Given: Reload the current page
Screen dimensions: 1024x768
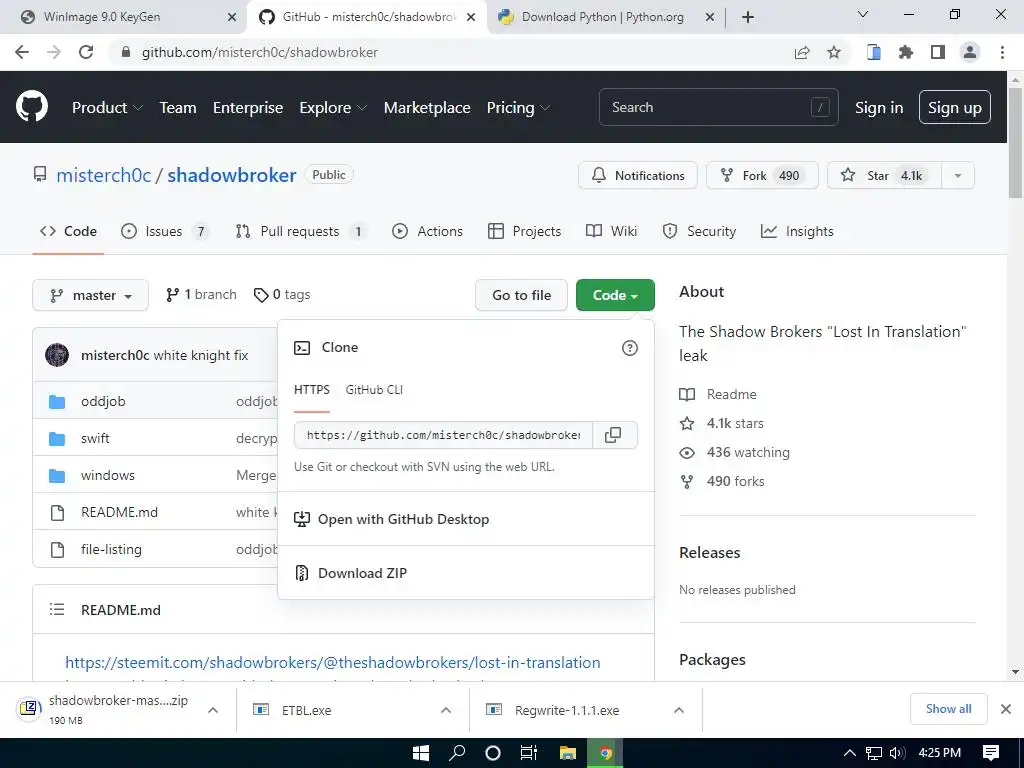Looking at the screenshot, I should [86, 52].
